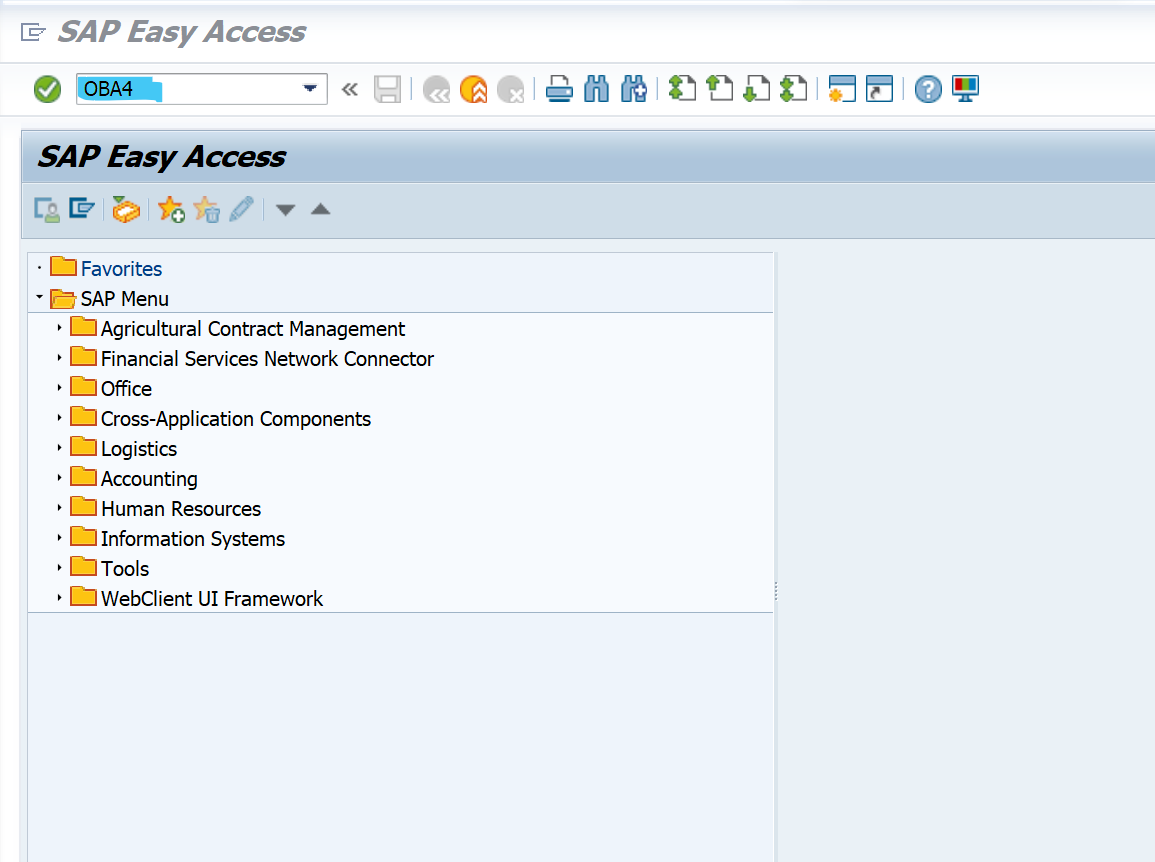The width and height of the screenshot is (1155, 862).
Task: Expand WebClient UI Framework node arrow
Action: point(60,598)
